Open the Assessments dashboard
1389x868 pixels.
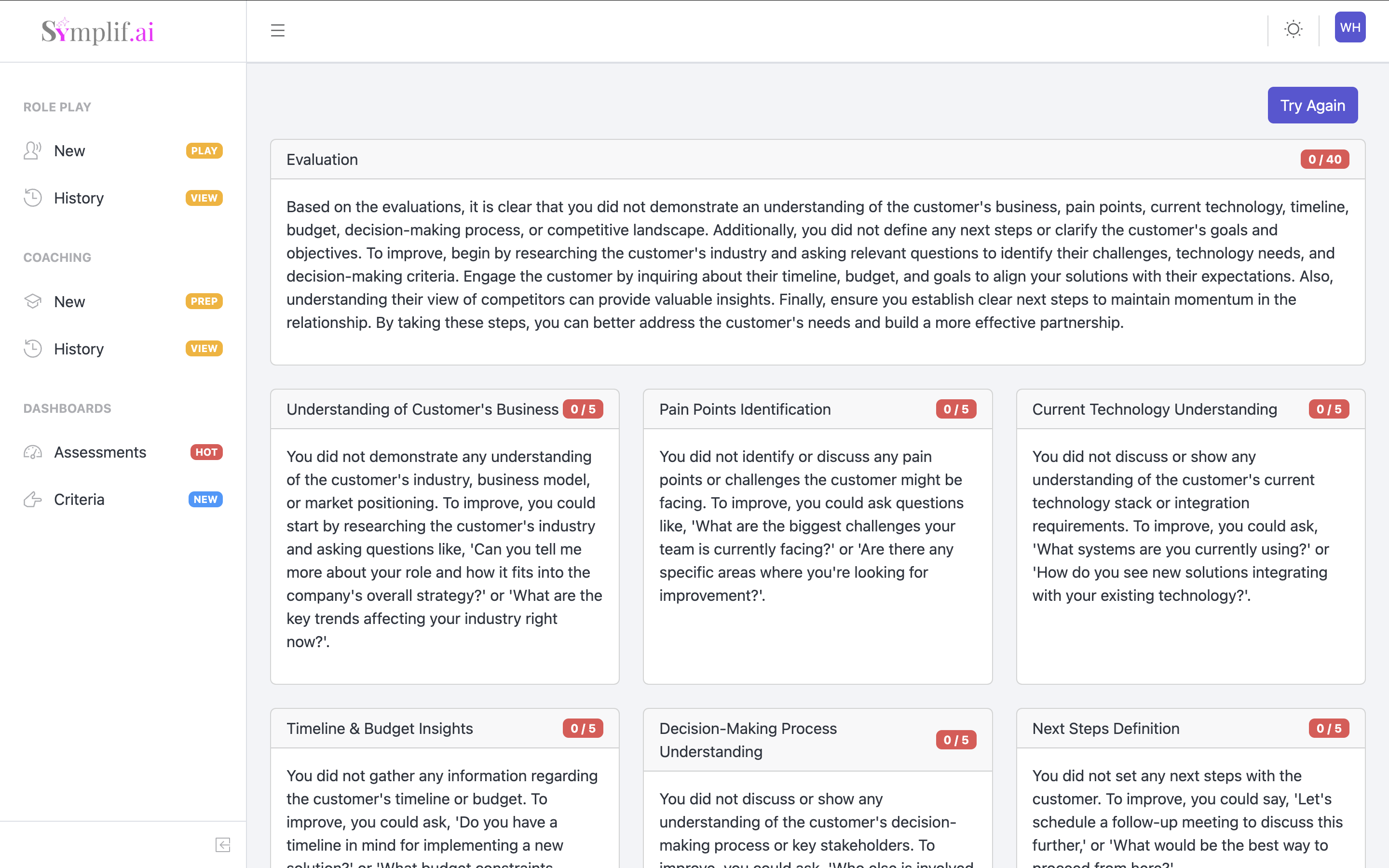tap(100, 452)
